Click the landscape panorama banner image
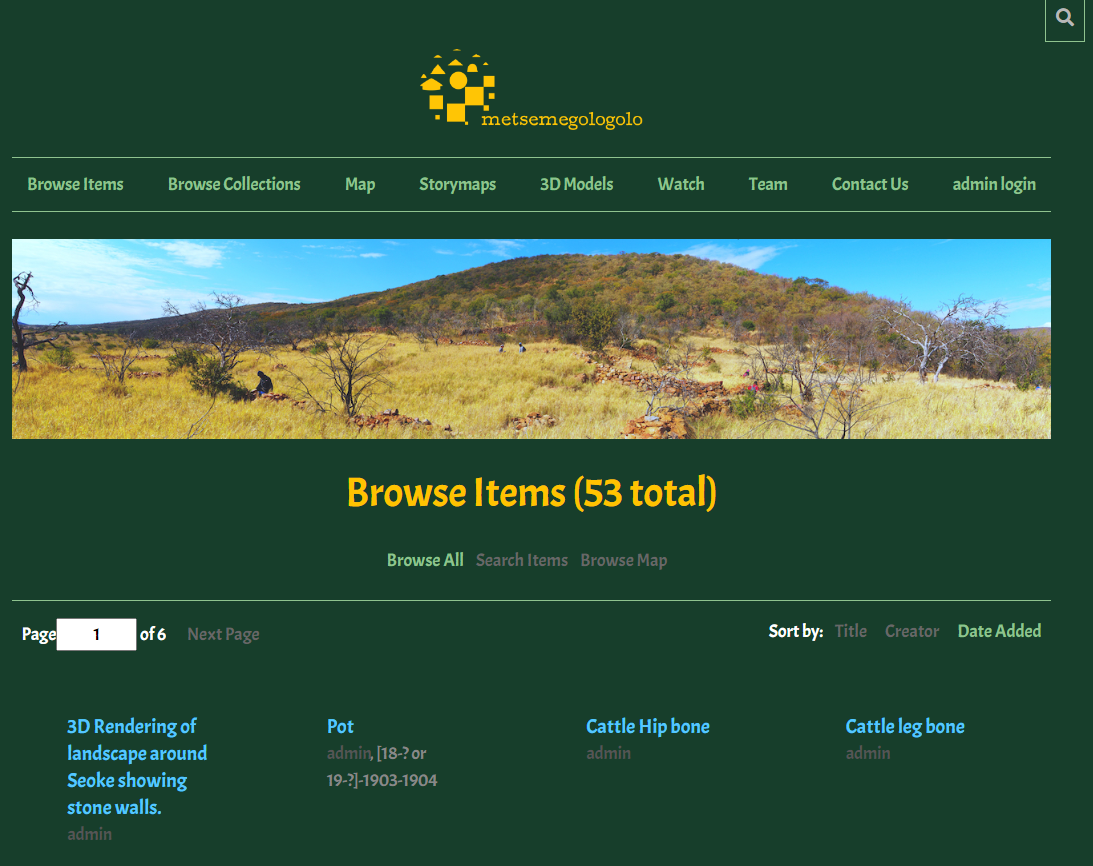The image size is (1093, 866). point(531,339)
